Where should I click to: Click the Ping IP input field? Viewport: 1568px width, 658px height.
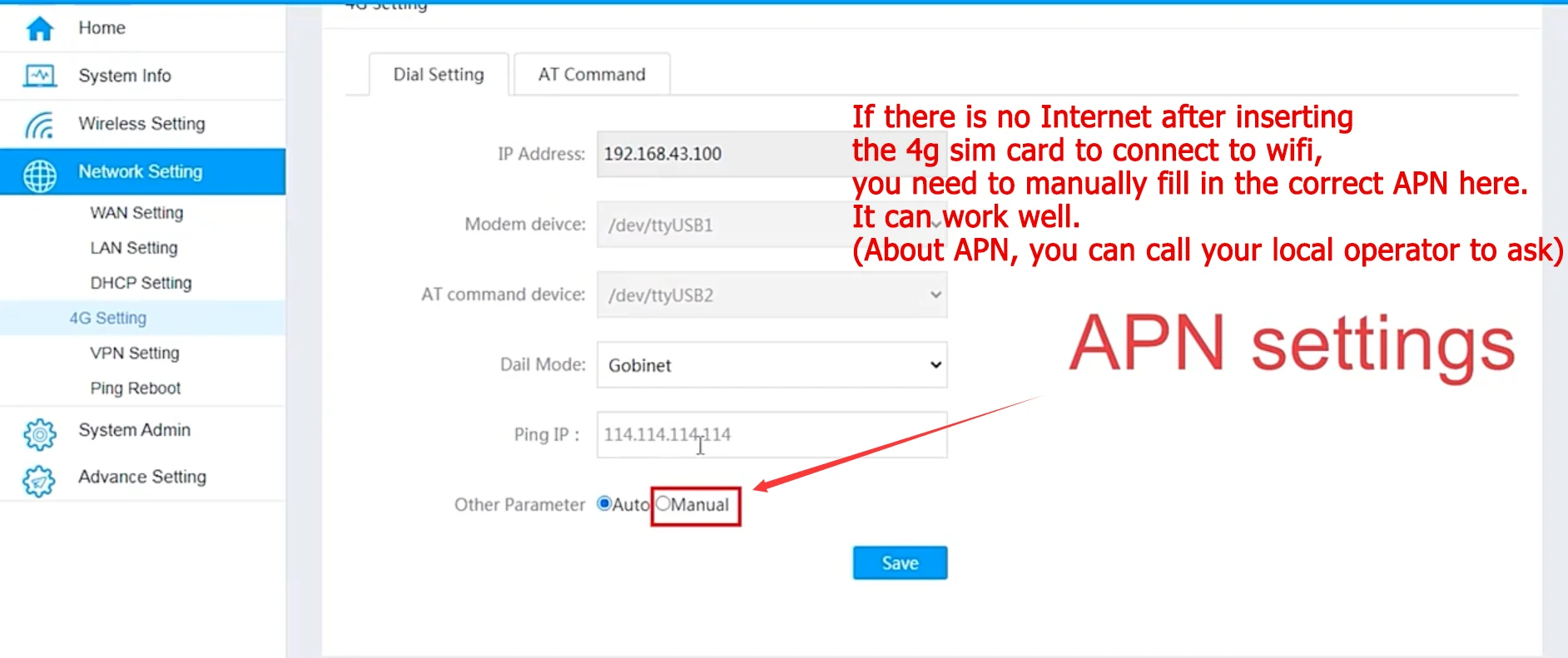click(772, 434)
